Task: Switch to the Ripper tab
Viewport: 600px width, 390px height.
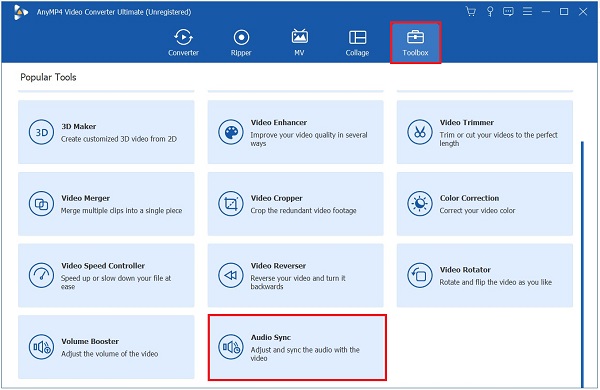Action: [241, 42]
